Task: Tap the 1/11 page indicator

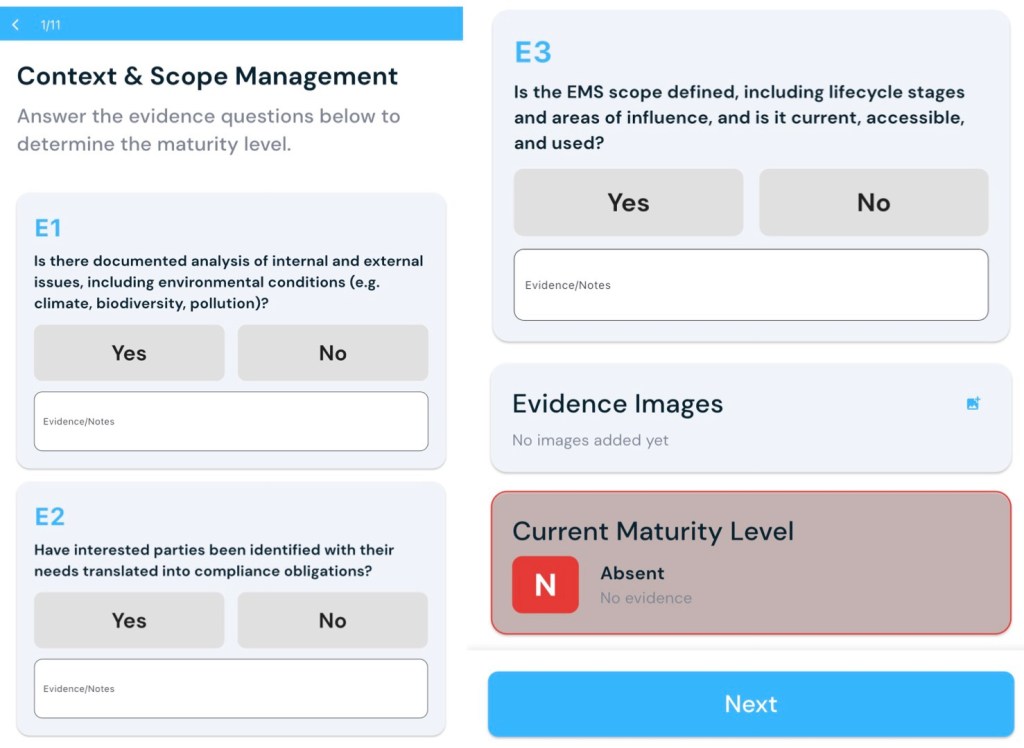Action: [x=51, y=25]
